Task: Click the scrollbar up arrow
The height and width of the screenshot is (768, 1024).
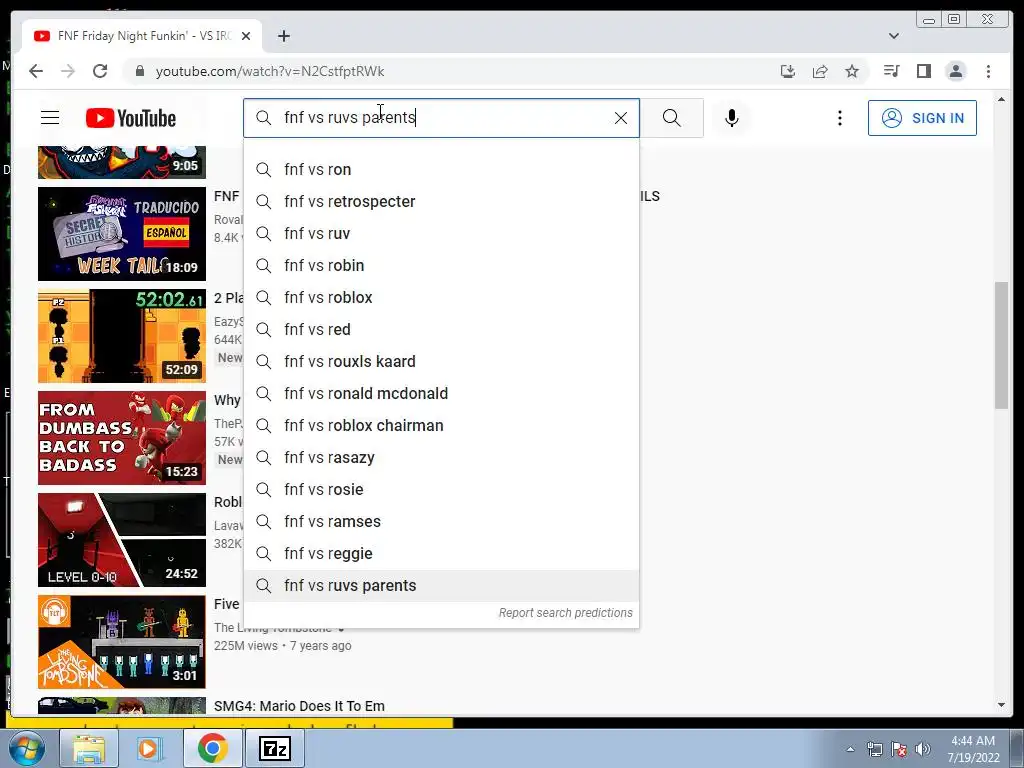Action: pyautogui.click(x=1001, y=99)
